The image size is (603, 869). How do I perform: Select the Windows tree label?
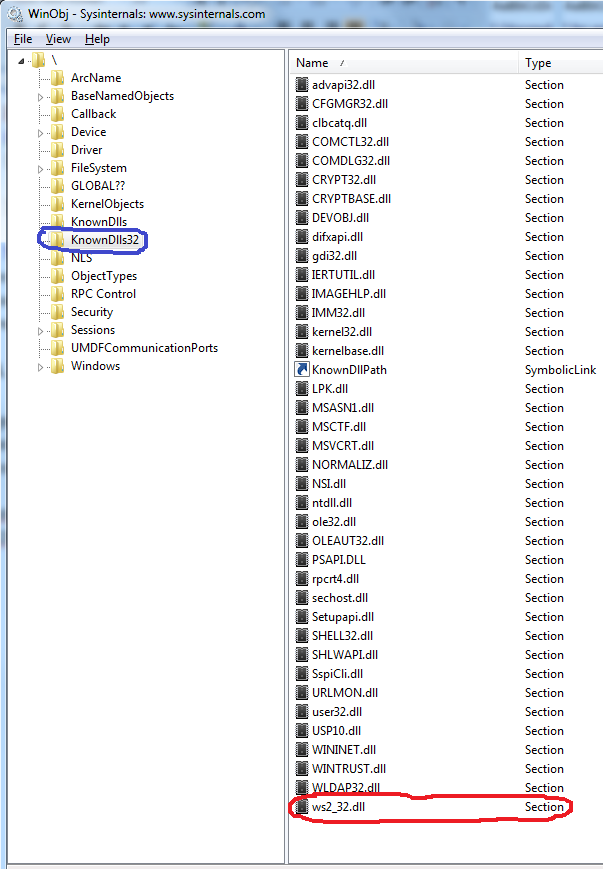[95, 366]
